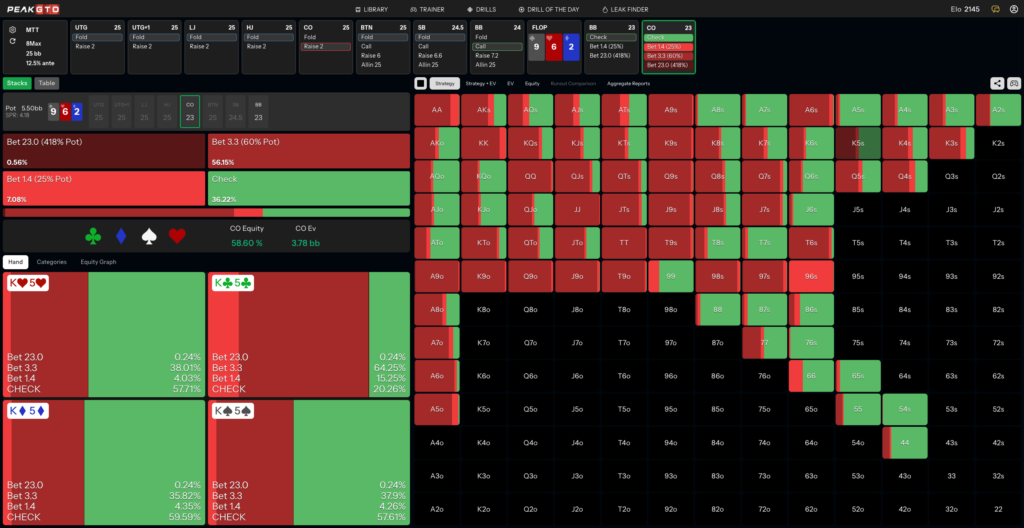Select the 54s cell in the matrix

tap(904, 410)
